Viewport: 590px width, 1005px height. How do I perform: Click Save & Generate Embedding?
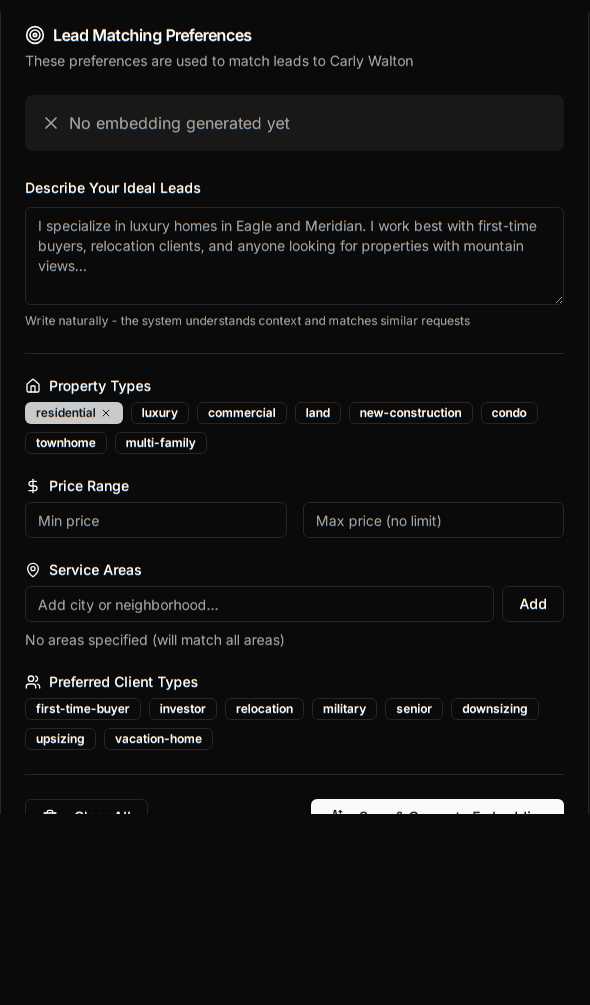click(437, 812)
